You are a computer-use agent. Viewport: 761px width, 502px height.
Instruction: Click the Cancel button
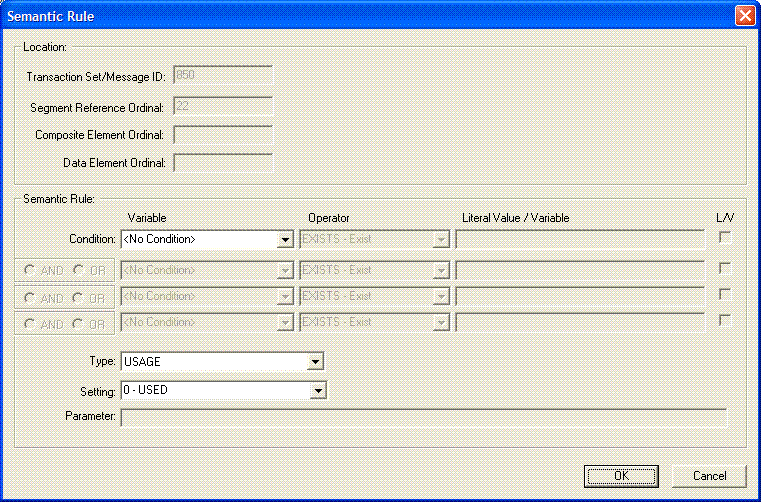pyautogui.click(x=709, y=476)
